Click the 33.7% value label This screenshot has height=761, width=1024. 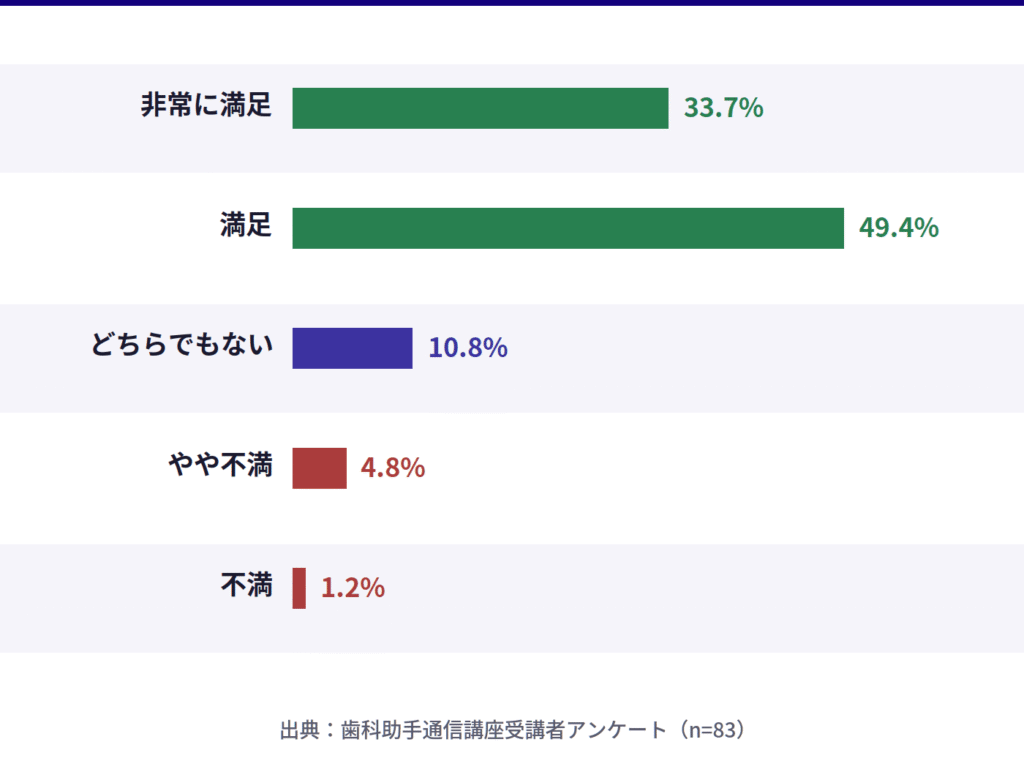click(x=723, y=108)
